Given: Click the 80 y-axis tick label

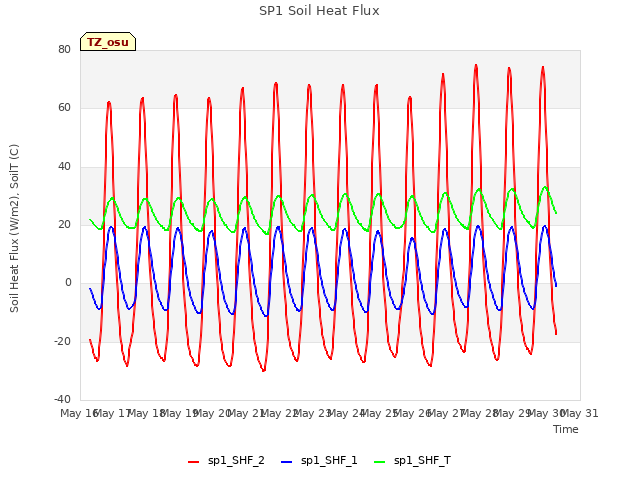Looking at the screenshot, I should (x=64, y=49).
